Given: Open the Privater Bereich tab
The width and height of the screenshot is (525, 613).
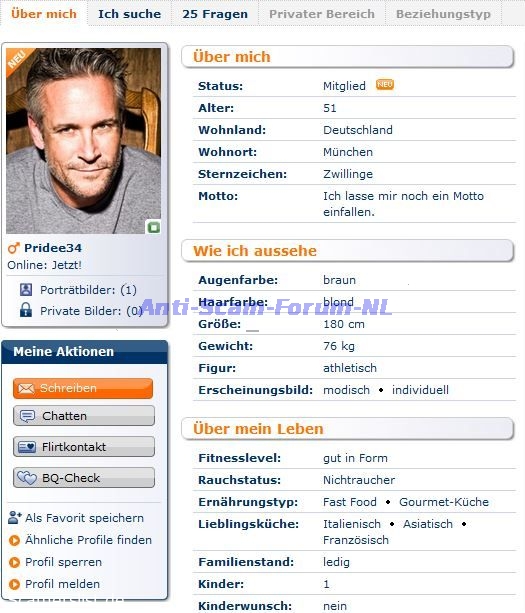Looking at the screenshot, I should pos(322,14).
